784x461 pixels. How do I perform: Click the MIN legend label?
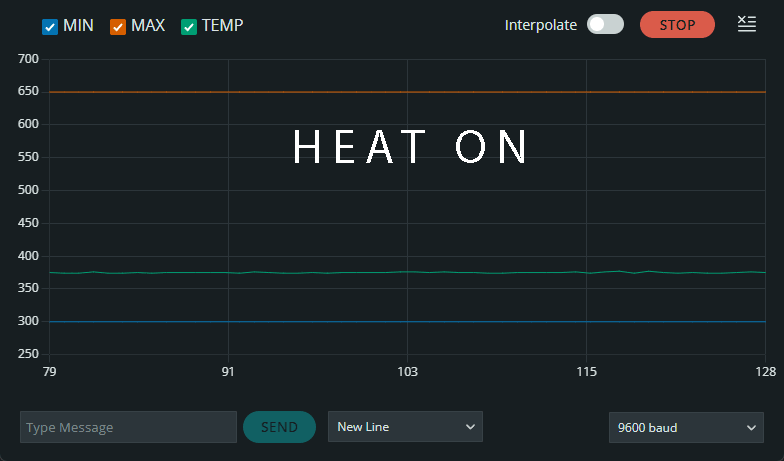[x=78, y=26]
